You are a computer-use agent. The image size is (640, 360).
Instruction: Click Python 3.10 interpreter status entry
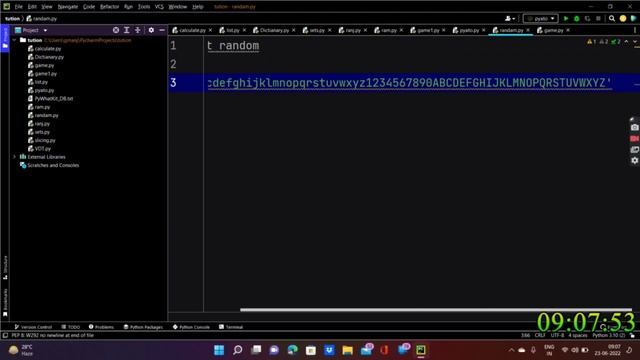point(609,335)
